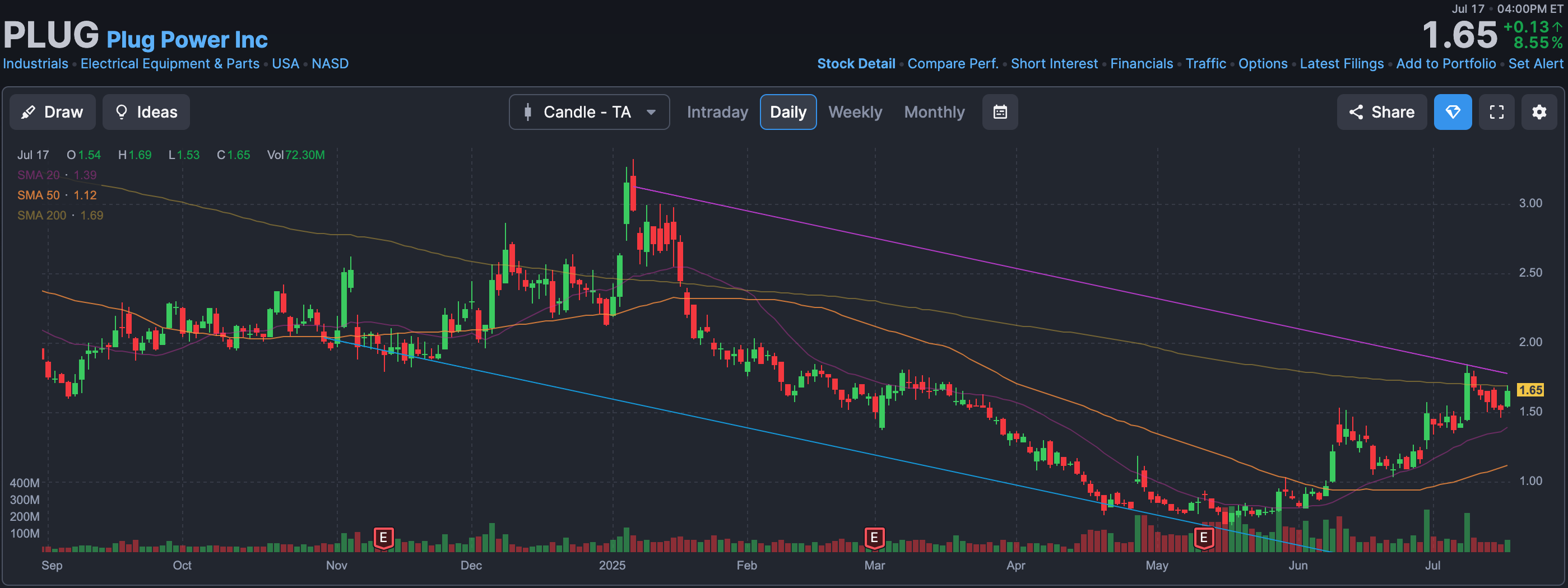Open the Traffic link
1568x588 pixels.
point(1206,64)
